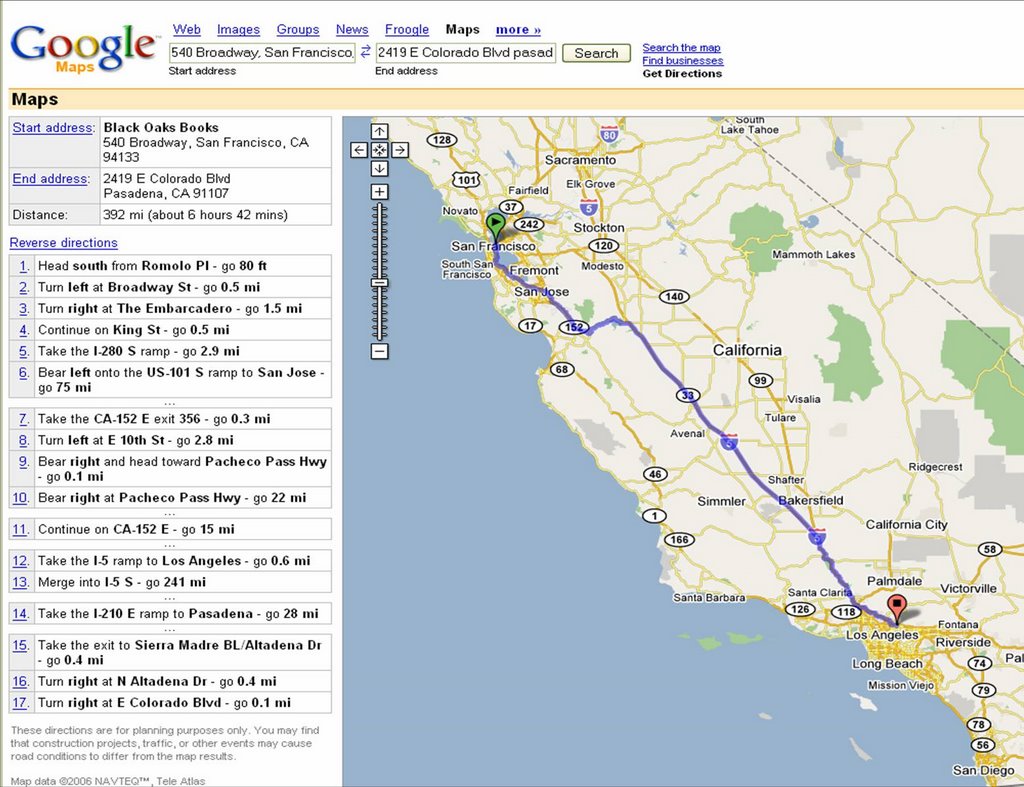Click the green start marker on map
The height and width of the screenshot is (787, 1024).
496,225
